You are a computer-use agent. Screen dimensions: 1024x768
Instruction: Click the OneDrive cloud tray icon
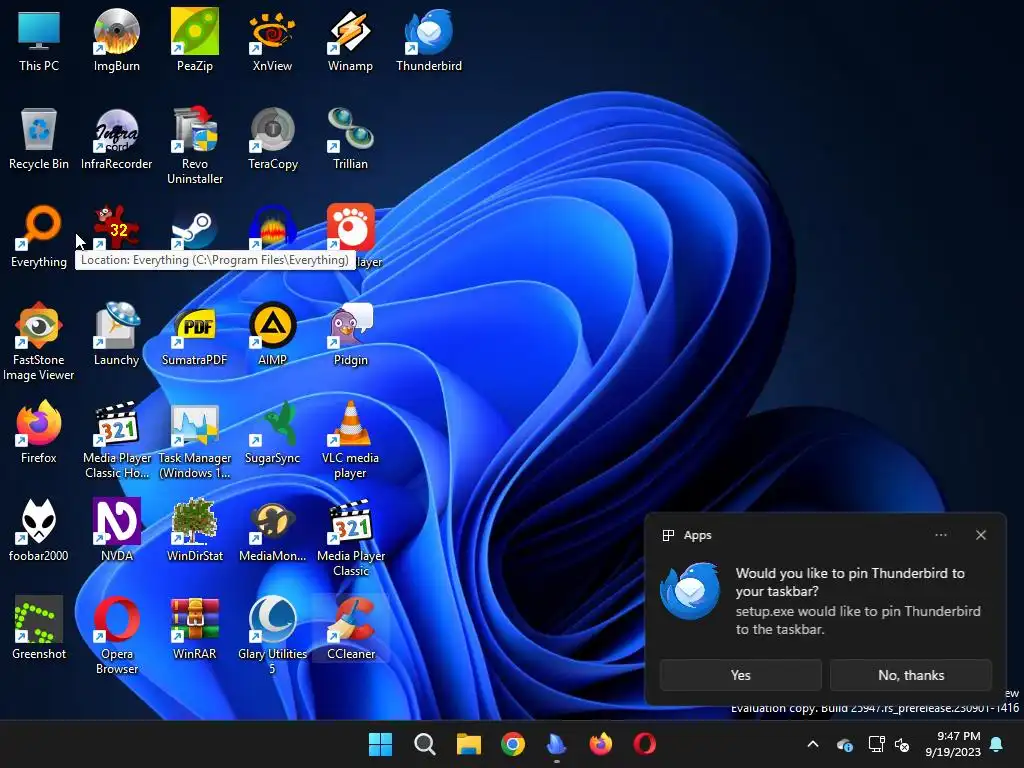(844, 744)
